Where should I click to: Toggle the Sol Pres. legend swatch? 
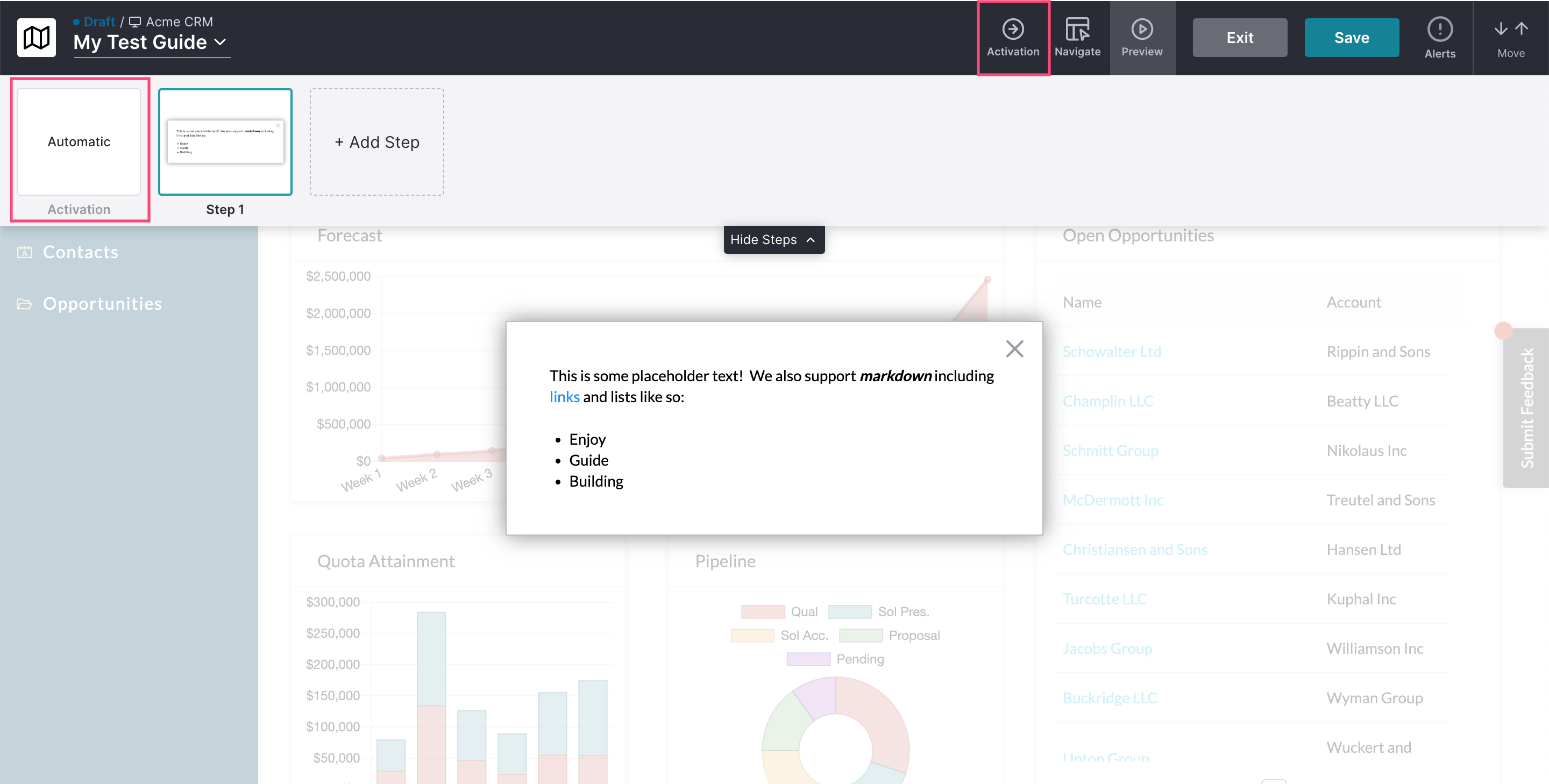[849, 612]
